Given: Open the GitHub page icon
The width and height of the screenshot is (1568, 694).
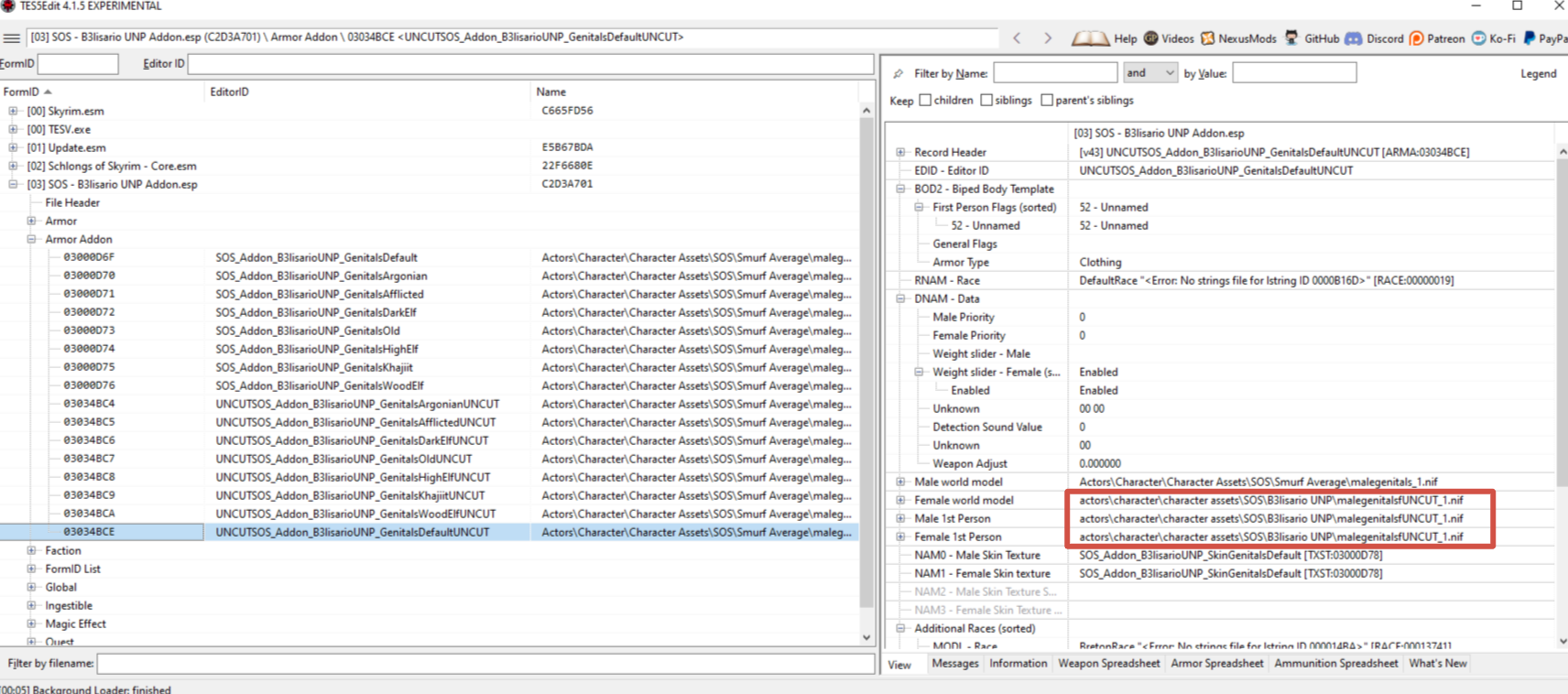Looking at the screenshot, I should tap(1291, 38).
